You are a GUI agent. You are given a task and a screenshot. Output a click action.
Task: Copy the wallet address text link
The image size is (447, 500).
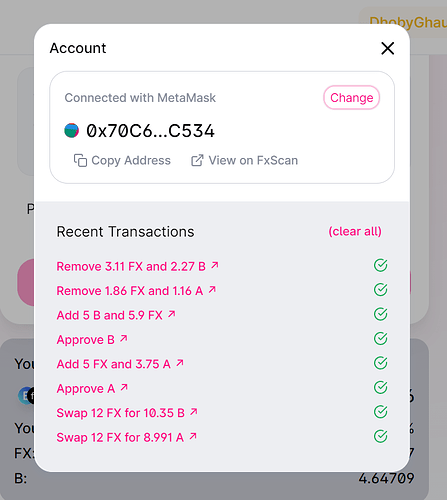coord(122,160)
